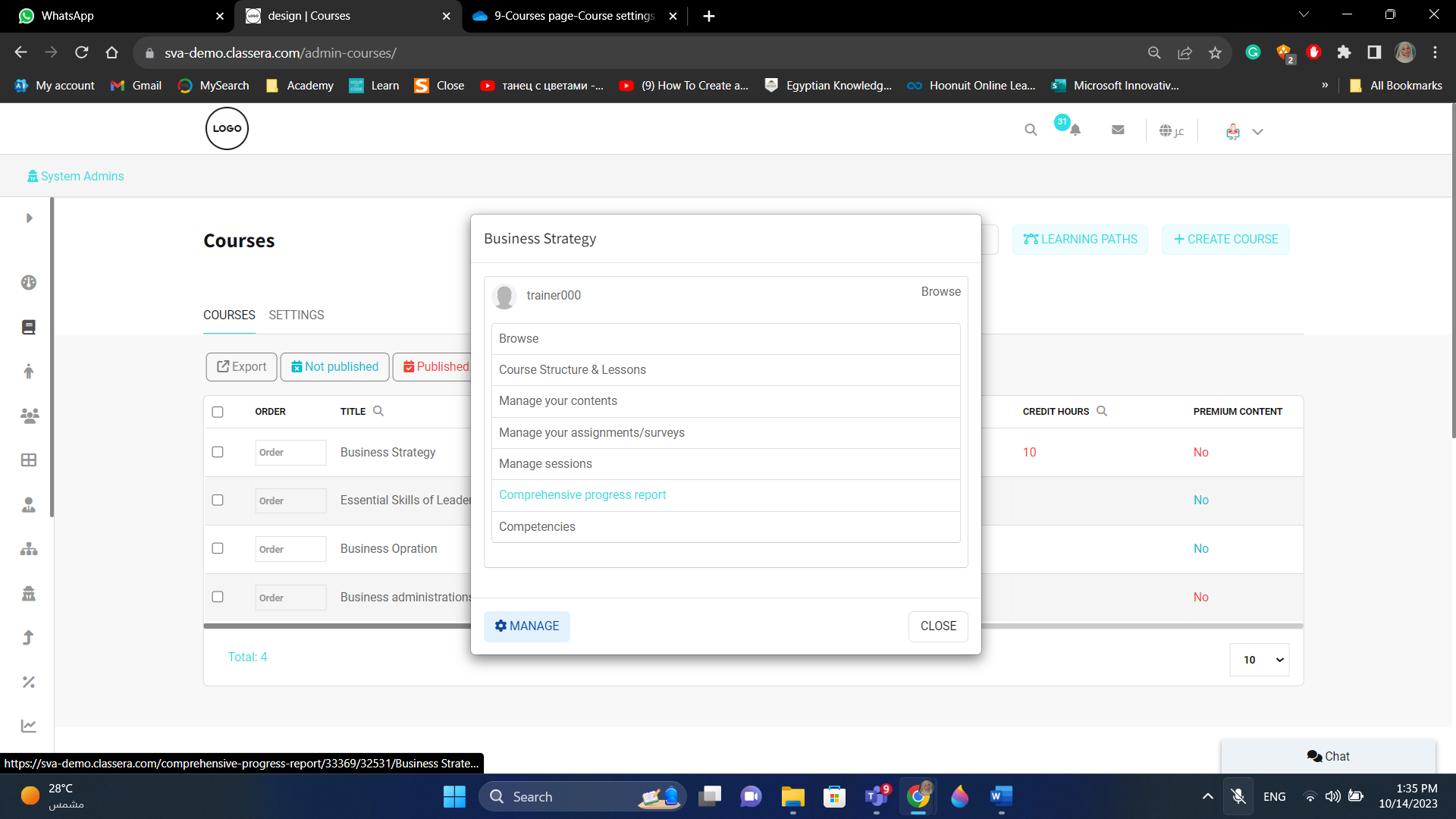Click the analytics chart icon in the sidebar
Viewport: 1456px width, 819px height.
click(29, 726)
